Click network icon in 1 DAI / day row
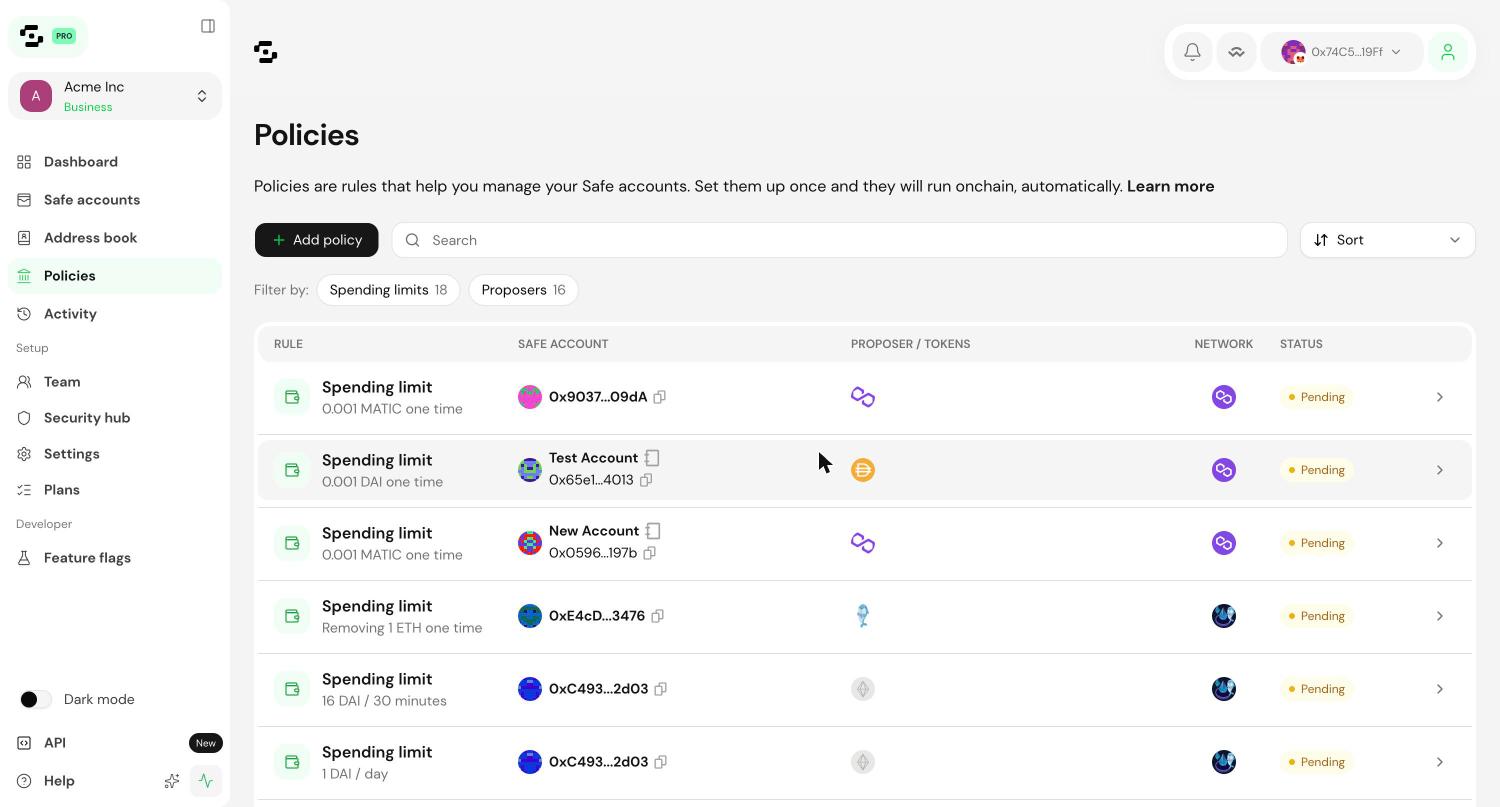 pyautogui.click(x=1224, y=762)
